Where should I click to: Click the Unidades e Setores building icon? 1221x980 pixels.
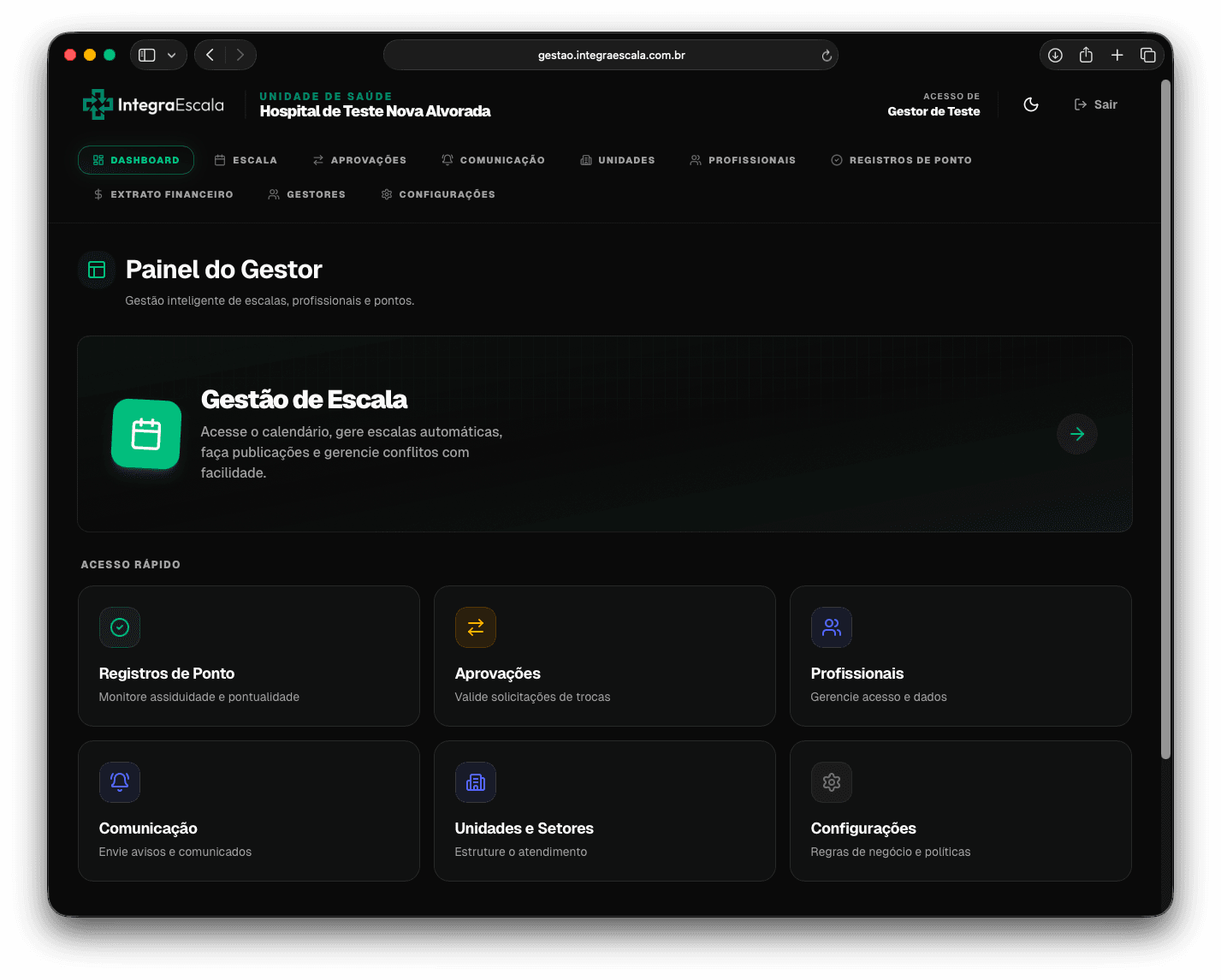point(475,781)
